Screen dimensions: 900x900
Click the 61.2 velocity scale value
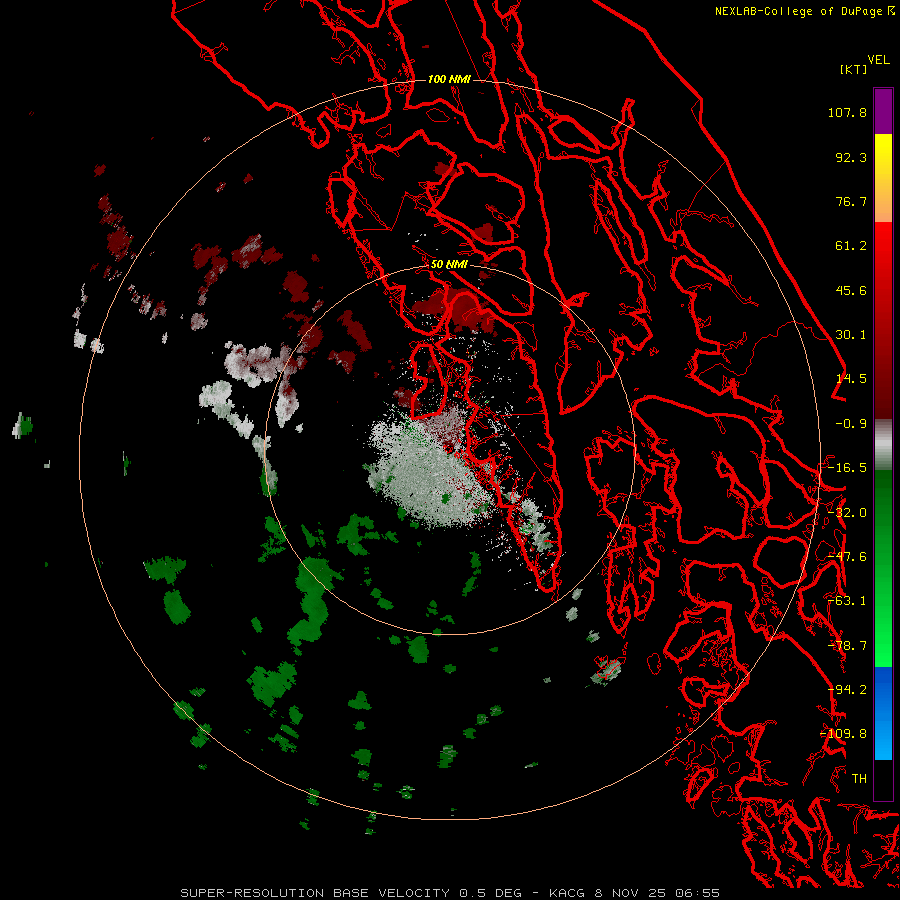pos(851,246)
